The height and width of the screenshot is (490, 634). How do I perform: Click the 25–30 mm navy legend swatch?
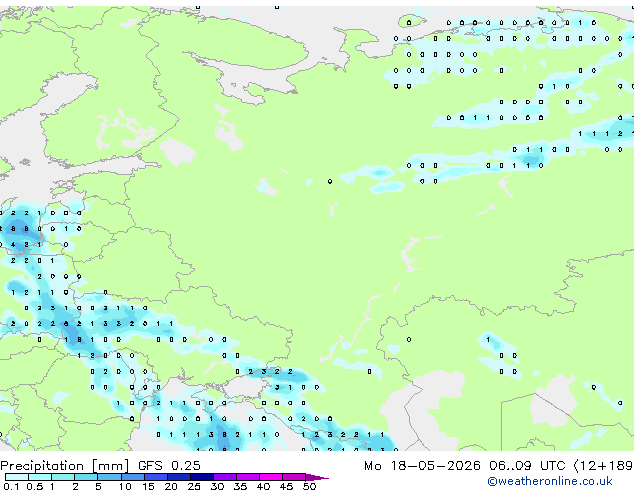point(201,477)
